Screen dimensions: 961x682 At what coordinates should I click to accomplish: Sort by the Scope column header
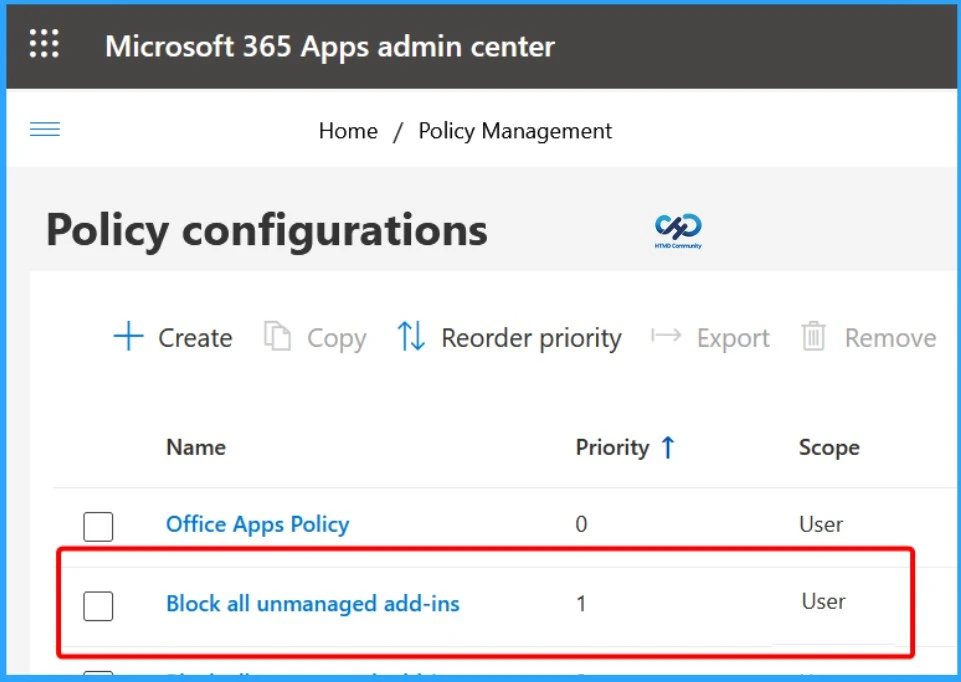(829, 448)
